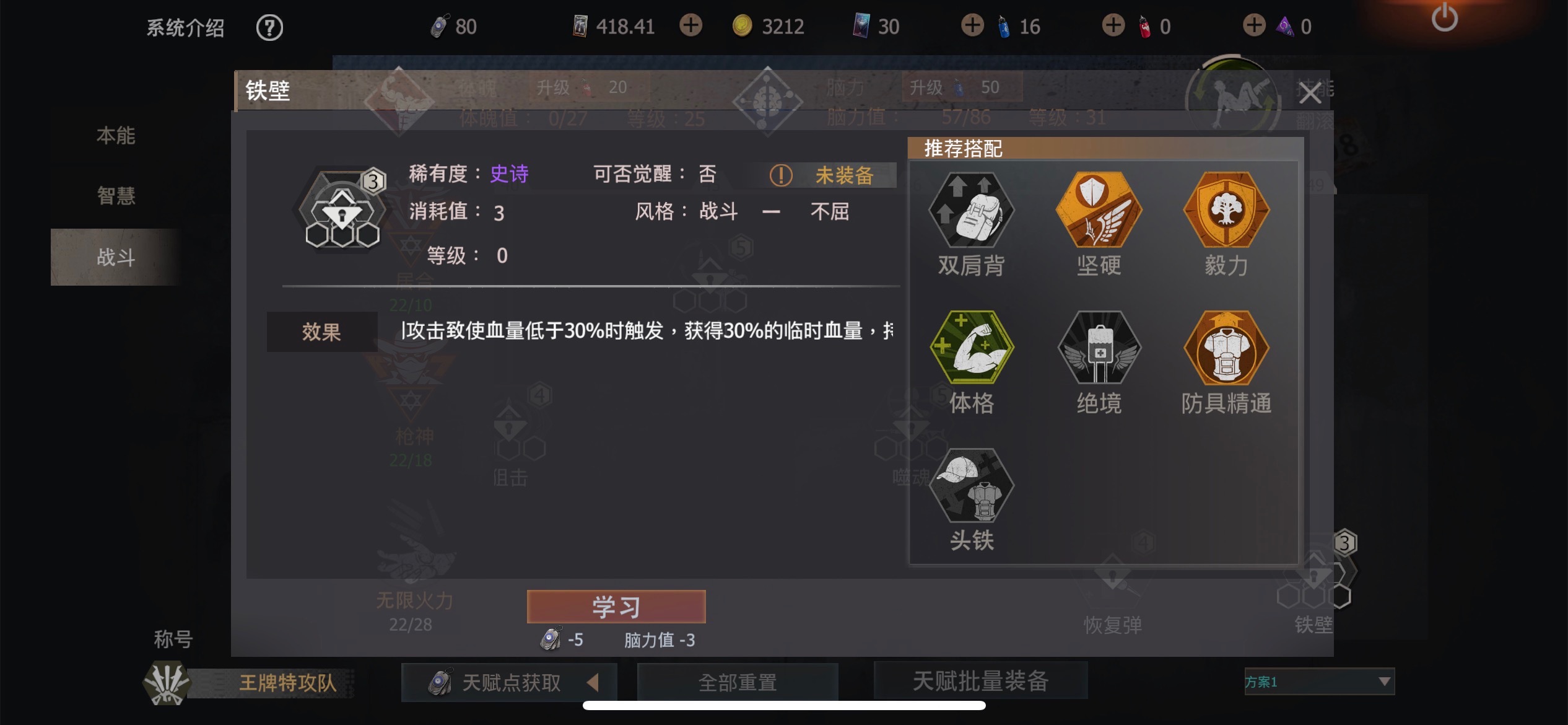Viewport: 1568px width, 725px height.
Task: Switch to the 本能 talent tab
Action: (x=116, y=135)
